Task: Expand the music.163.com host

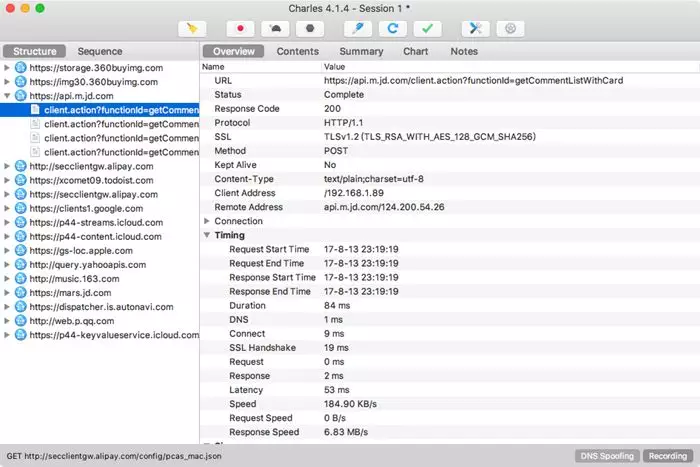Action: [x=7, y=279]
